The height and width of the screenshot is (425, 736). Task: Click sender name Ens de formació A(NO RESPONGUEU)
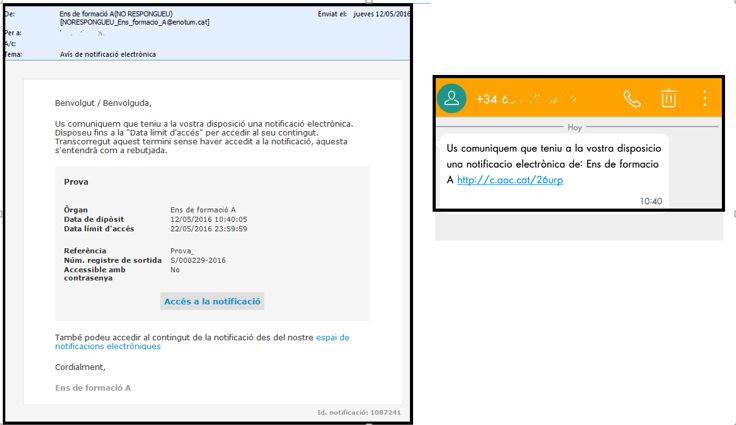(111, 14)
